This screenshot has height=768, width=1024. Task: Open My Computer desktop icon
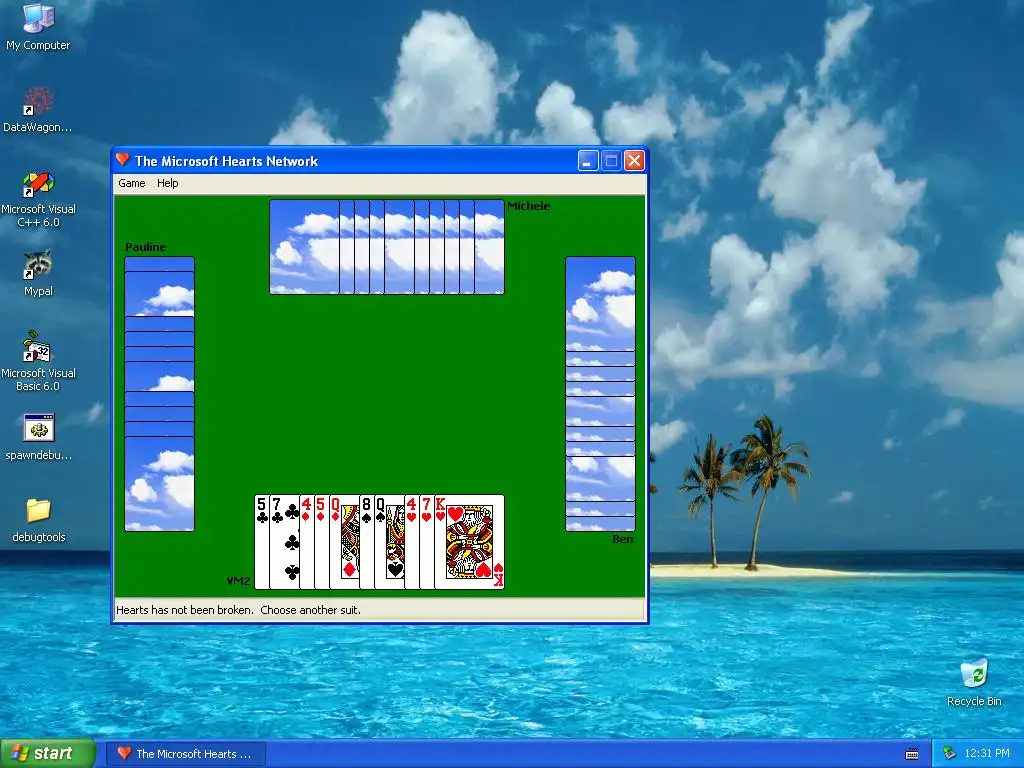tap(38, 26)
